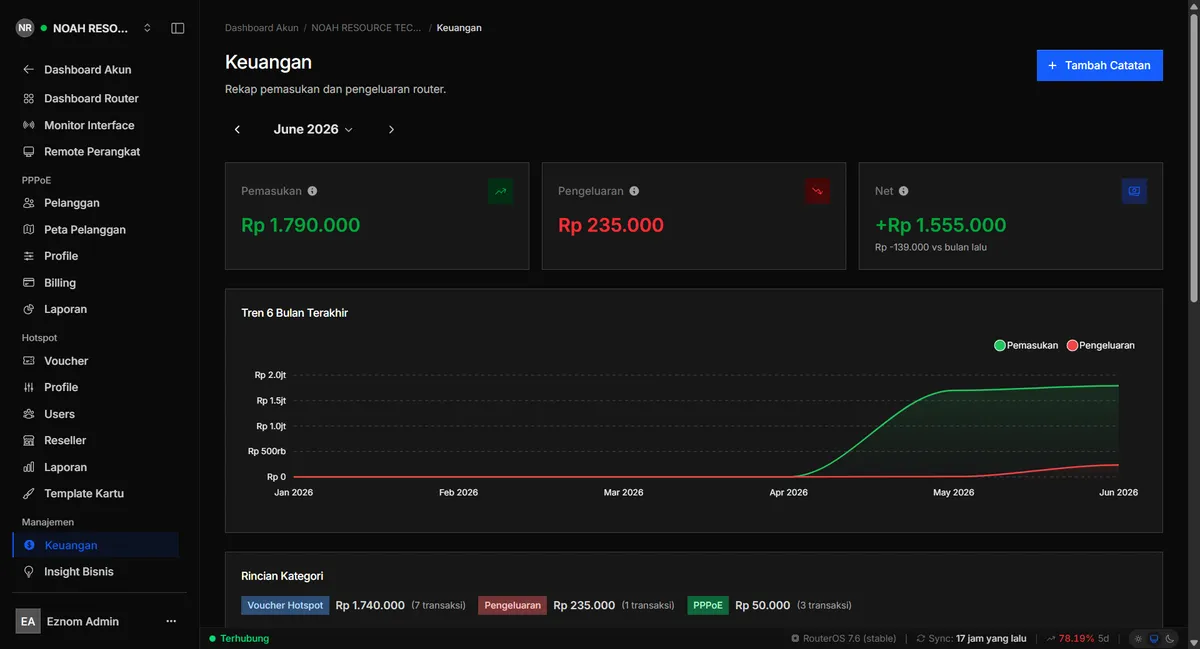Click the green PPPoE category badge
This screenshot has height=649, width=1200.
pyautogui.click(x=708, y=605)
